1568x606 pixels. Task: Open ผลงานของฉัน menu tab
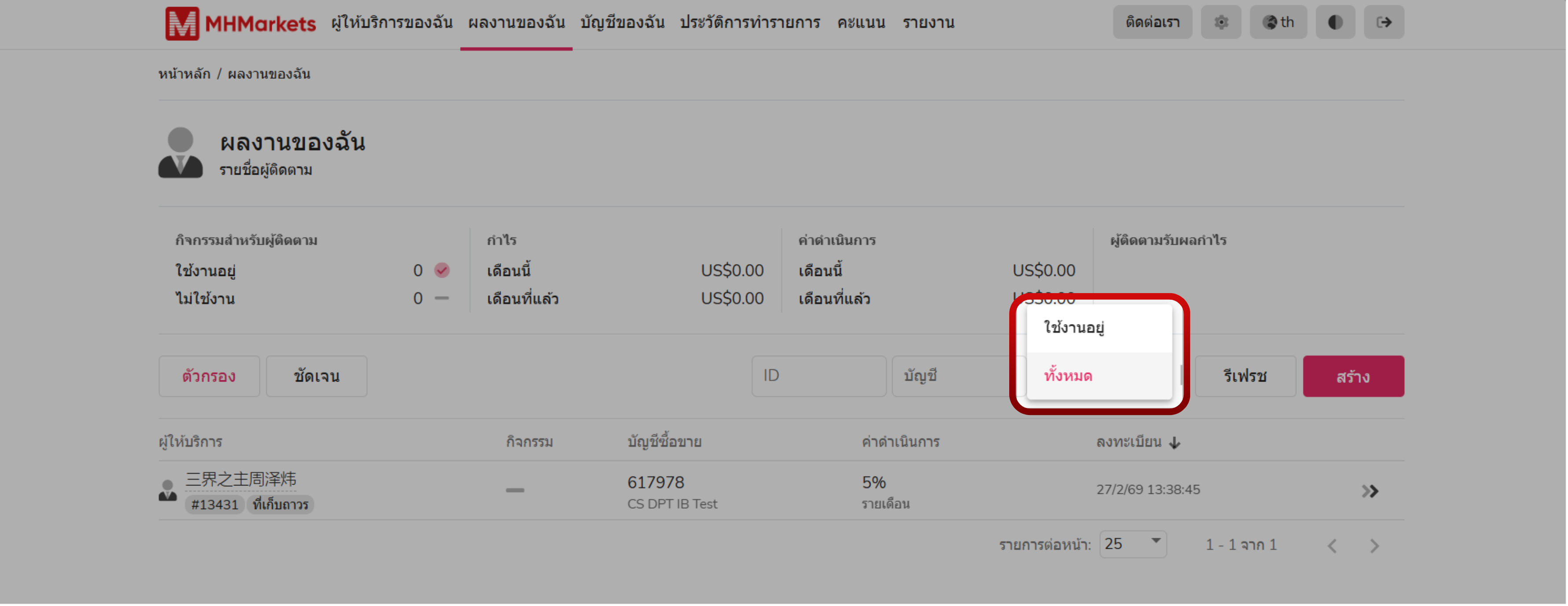(516, 23)
